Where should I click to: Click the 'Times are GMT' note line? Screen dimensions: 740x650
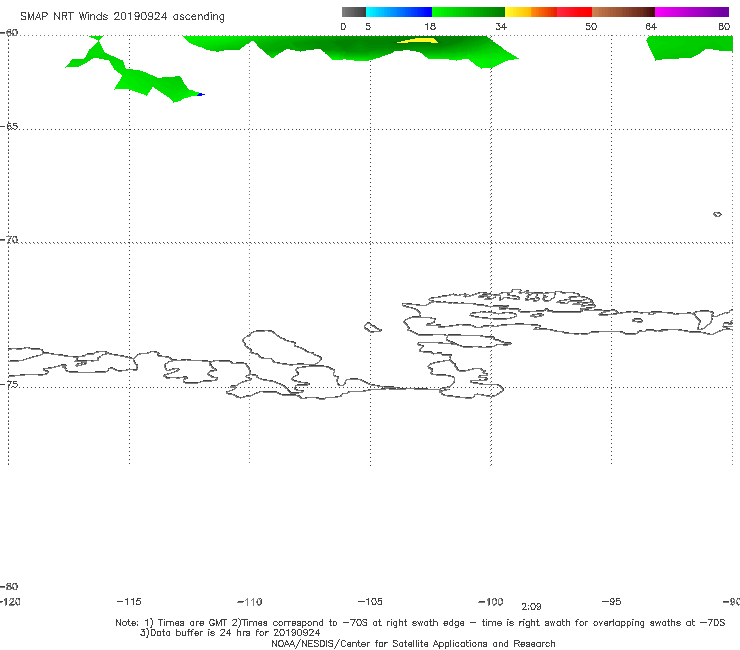coord(420,623)
